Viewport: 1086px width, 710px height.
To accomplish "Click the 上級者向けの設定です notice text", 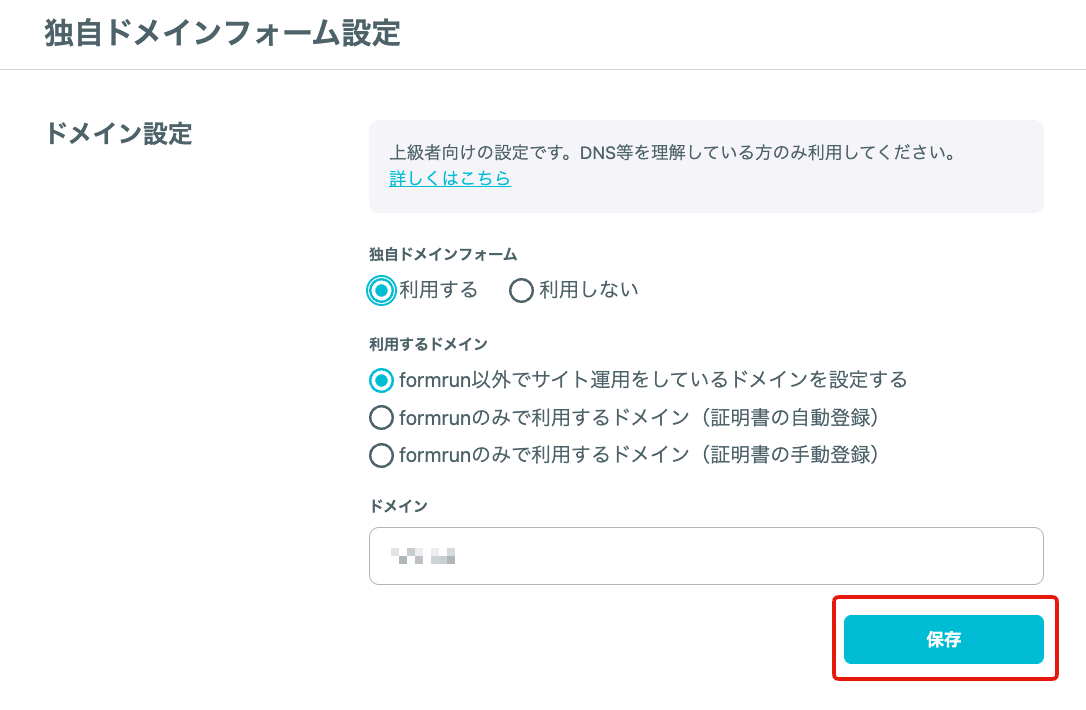I will coord(673,152).
